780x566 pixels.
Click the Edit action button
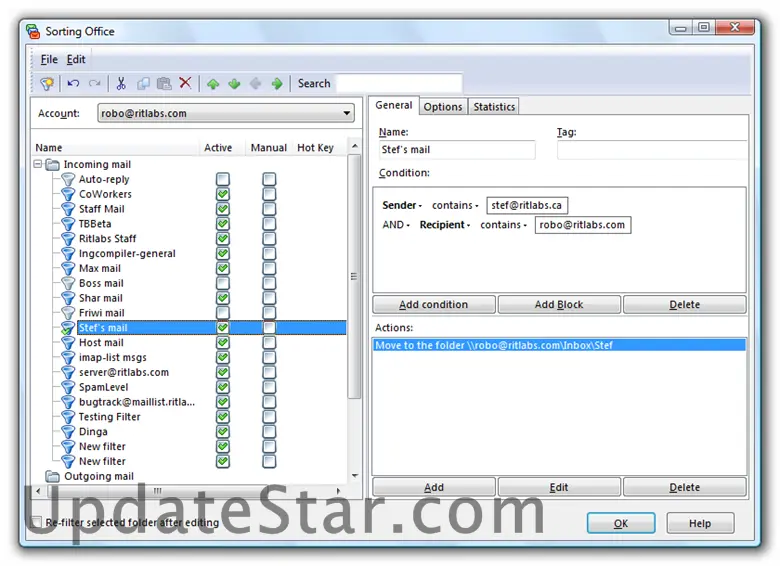tap(559, 487)
